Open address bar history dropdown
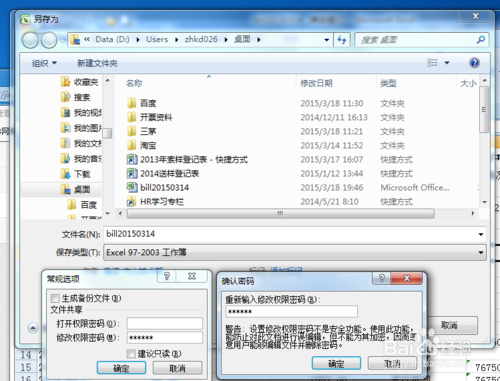This screenshot has height=381, width=500. [x=327, y=40]
